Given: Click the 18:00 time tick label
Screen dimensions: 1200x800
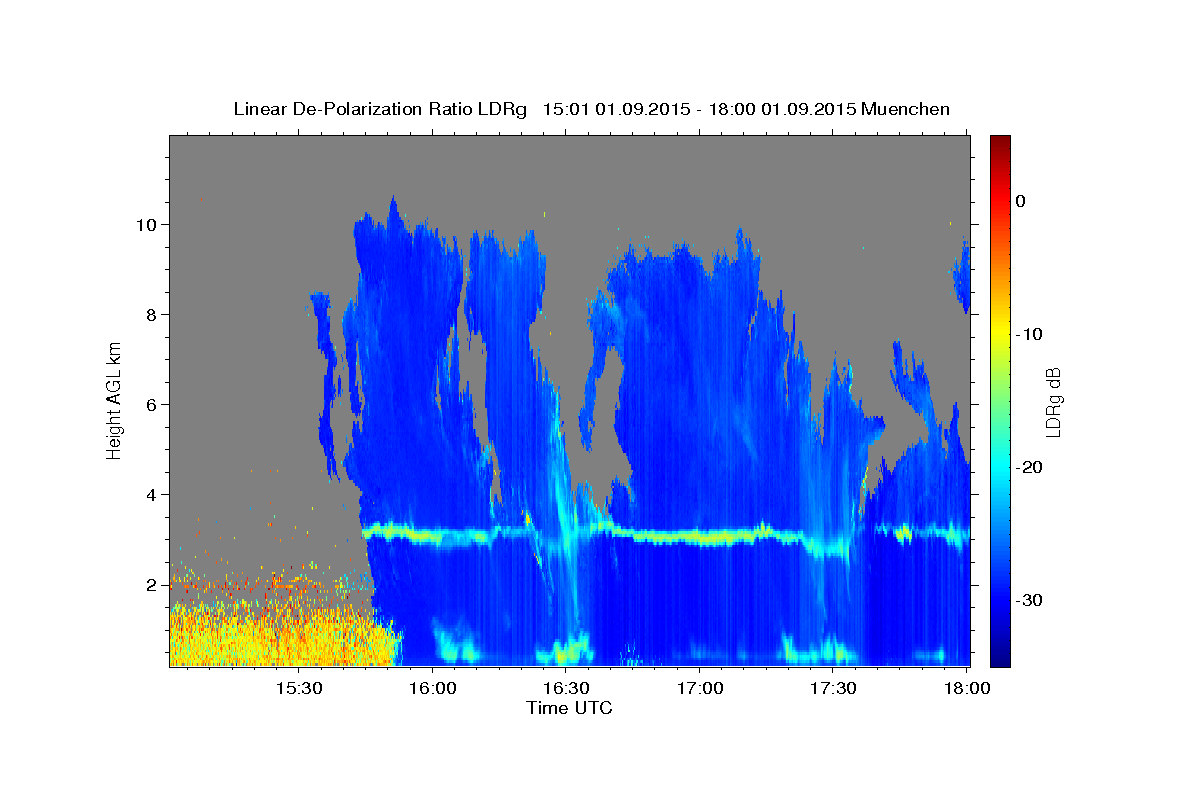Looking at the screenshot, I should [x=967, y=689].
